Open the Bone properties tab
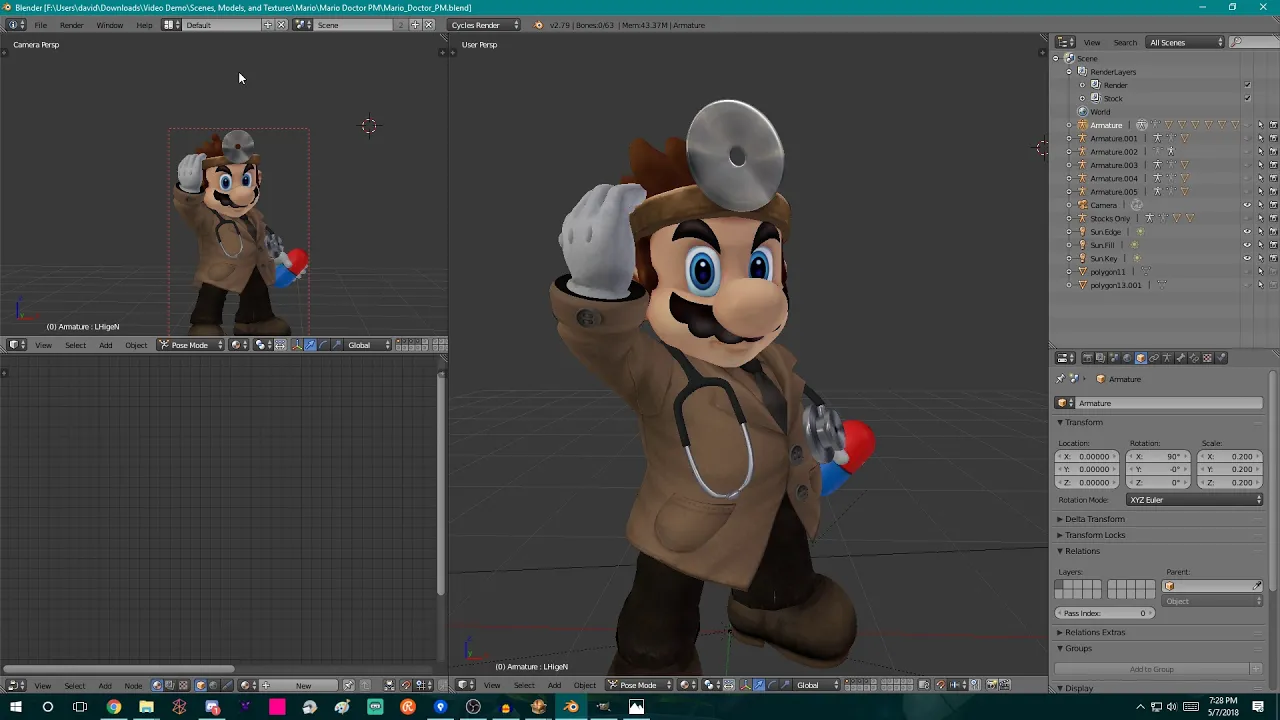Viewport: 1280px width, 720px height. (x=1180, y=358)
